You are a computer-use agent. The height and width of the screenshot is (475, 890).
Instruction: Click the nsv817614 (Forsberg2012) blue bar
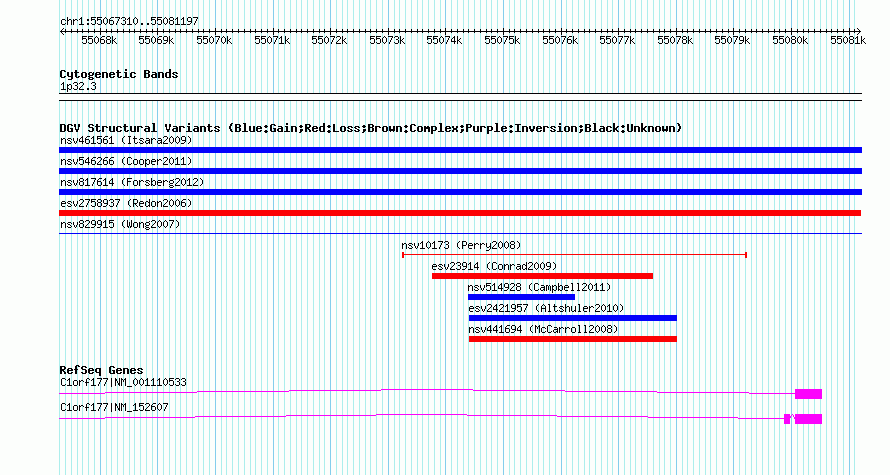pos(460,192)
